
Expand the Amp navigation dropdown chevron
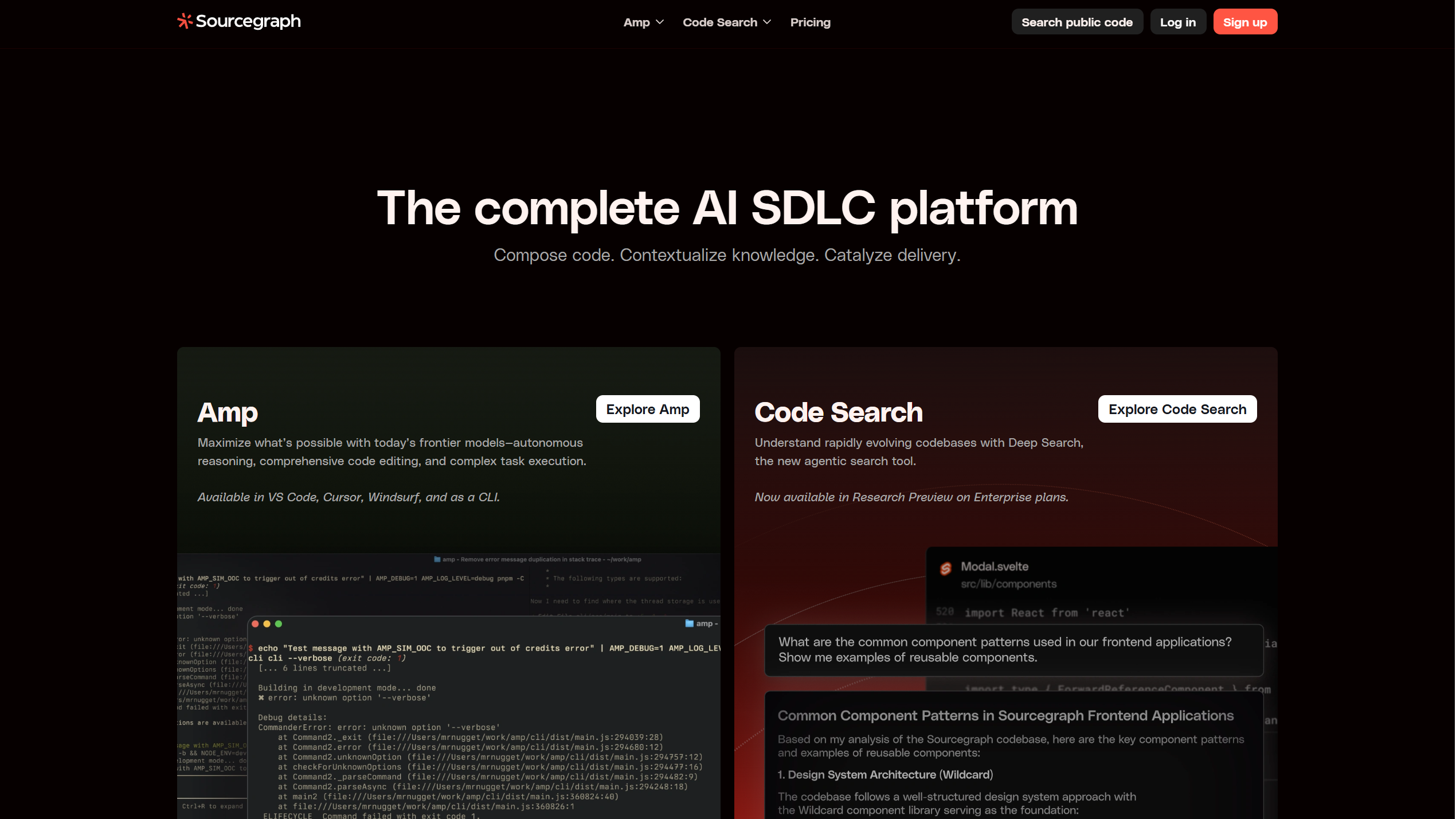tap(660, 22)
